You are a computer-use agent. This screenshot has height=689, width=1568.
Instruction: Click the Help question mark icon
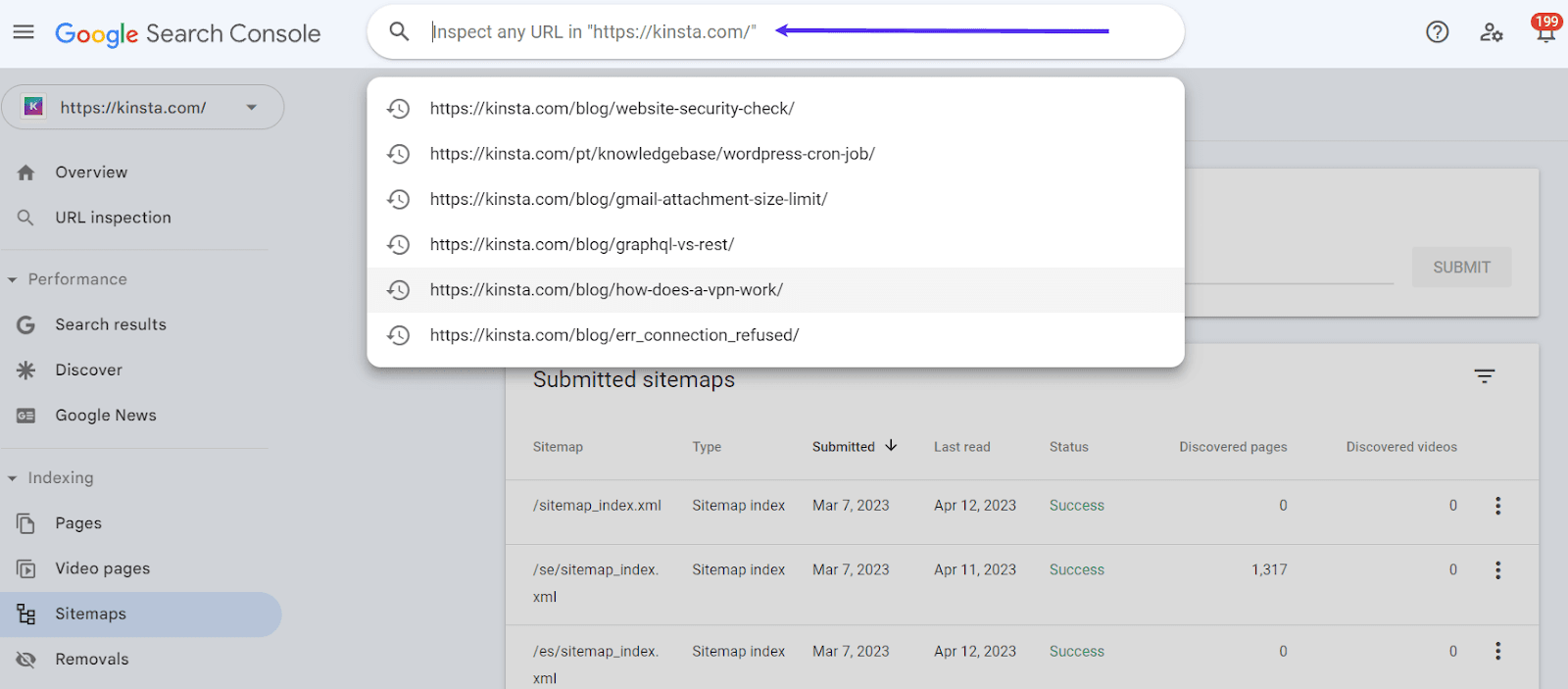point(1437,32)
